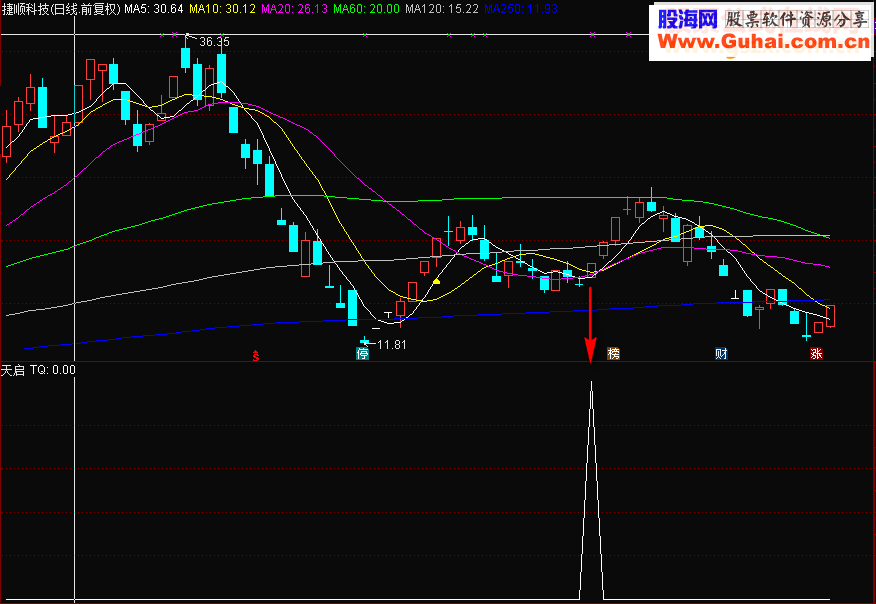Click the blue MA250: 11.93 label
This screenshot has width=876, height=604.
pyautogui.click(x=521, y=8)
